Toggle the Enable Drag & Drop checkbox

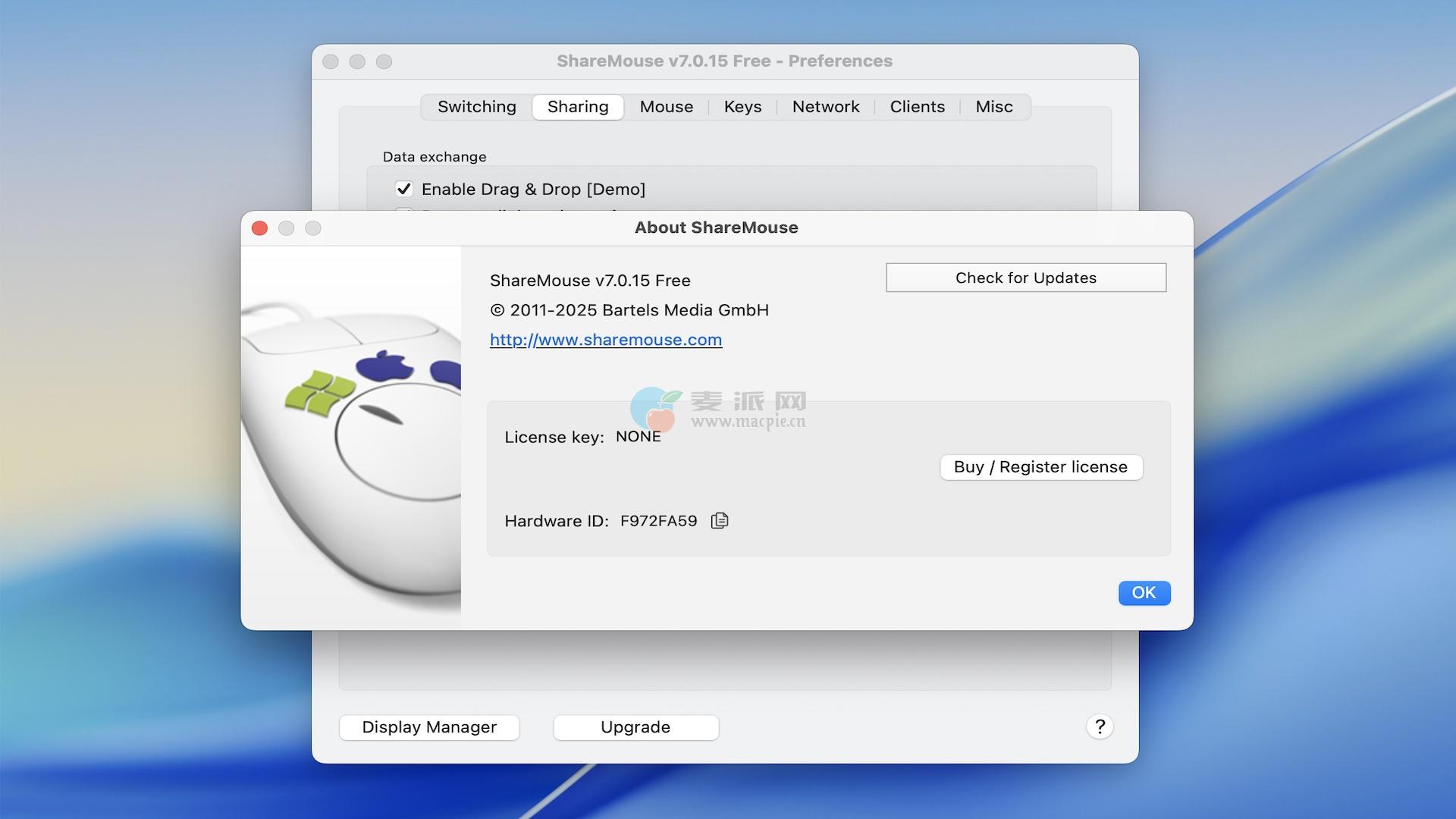[x=403, y=189]
